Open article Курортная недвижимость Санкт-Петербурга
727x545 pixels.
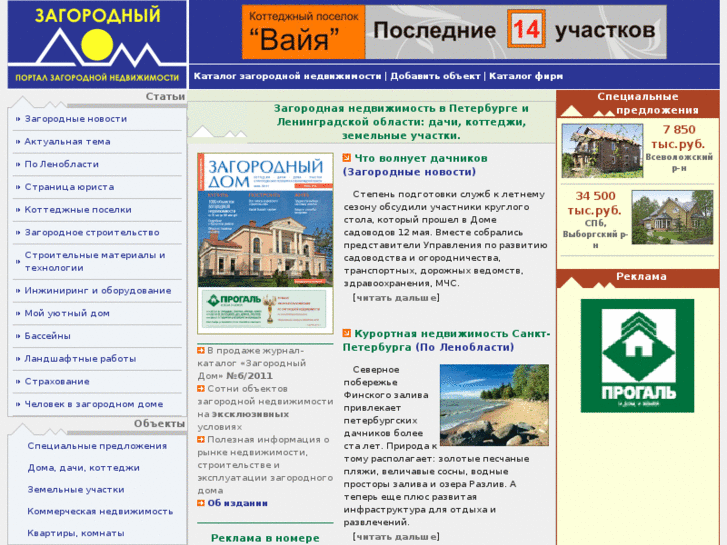(446, 340)
